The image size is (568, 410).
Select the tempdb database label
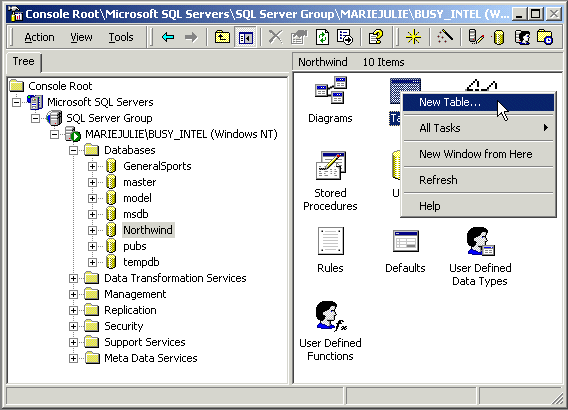(x=141, y=262)
